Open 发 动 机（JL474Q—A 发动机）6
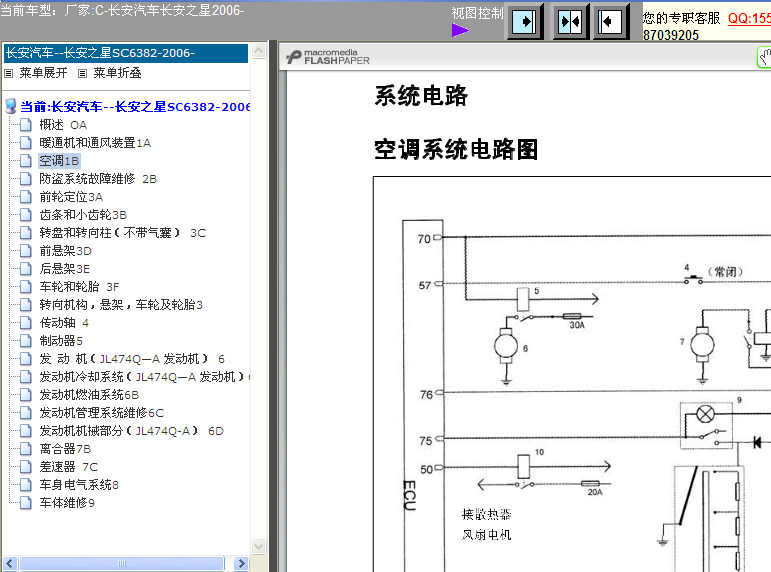This screenshot has width=771, height=572. 132,359
